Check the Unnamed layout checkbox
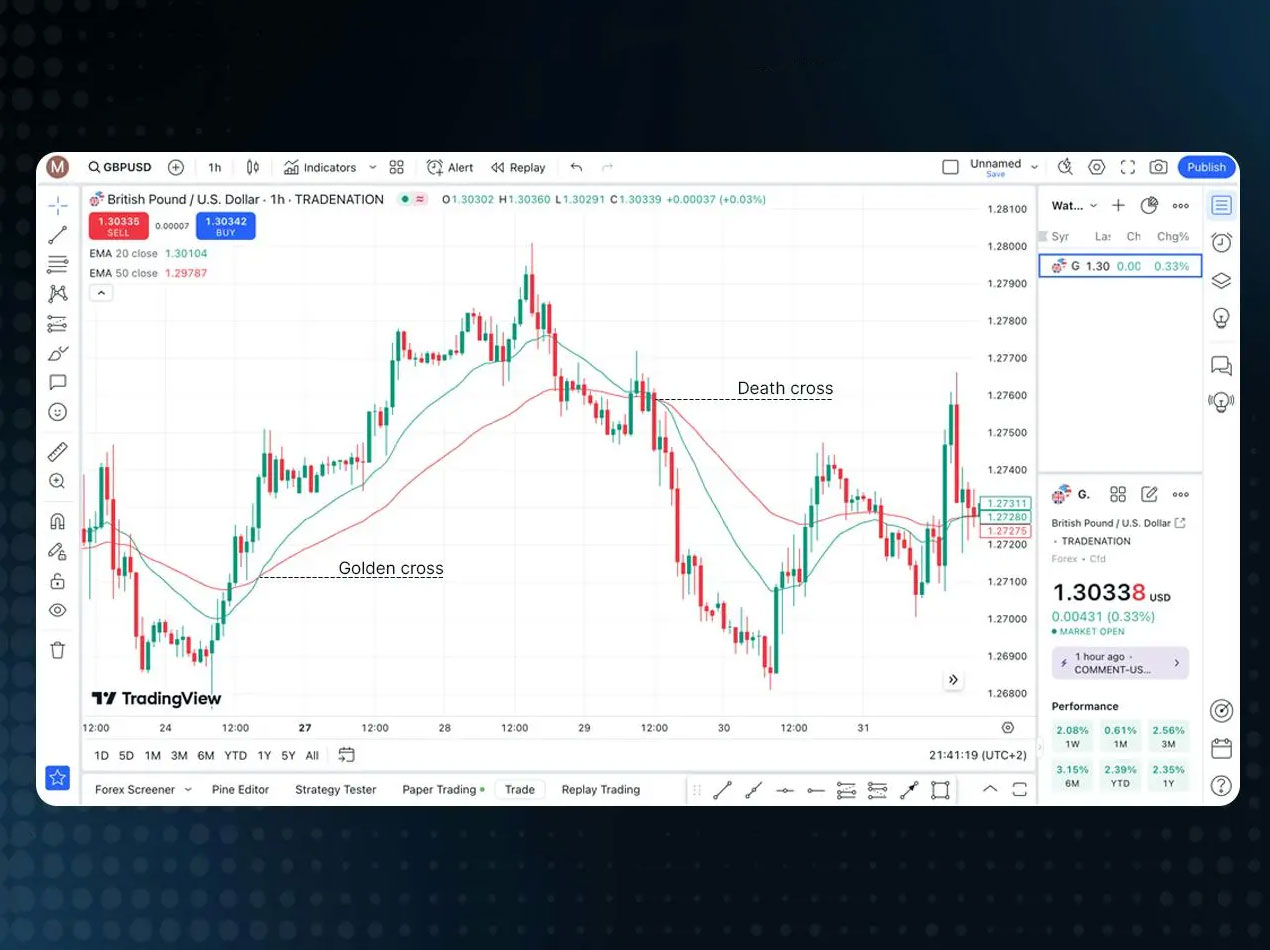This screenshot has width=1270, height=950. click(951, 167)
